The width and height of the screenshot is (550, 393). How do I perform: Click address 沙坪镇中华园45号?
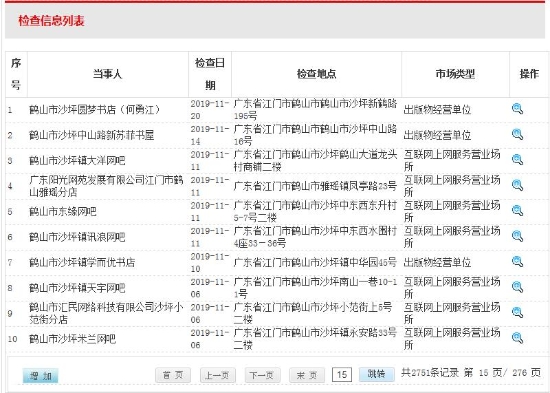tap(315, 262)
